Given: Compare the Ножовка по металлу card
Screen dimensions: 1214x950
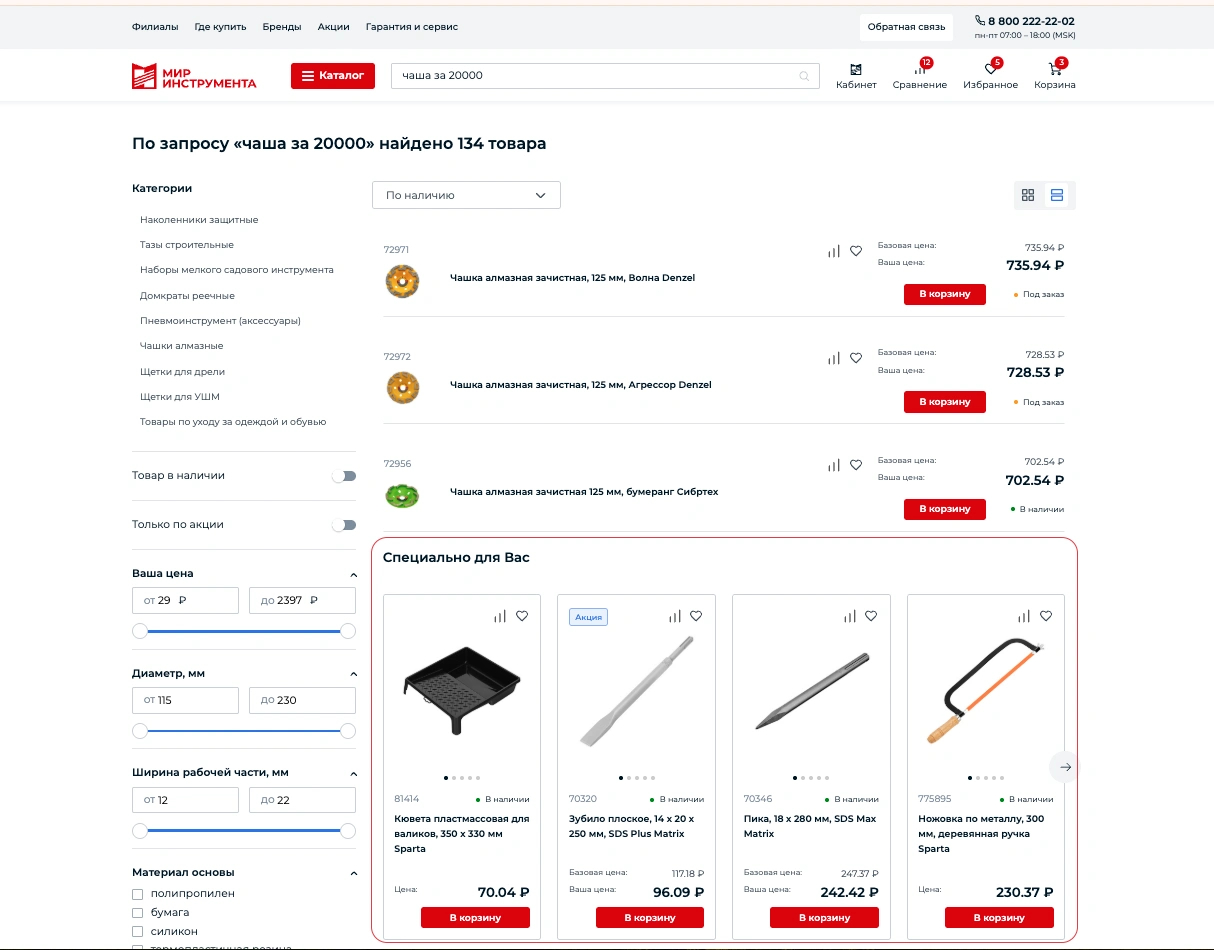Looking at the screenshot, I should 1024,616.
